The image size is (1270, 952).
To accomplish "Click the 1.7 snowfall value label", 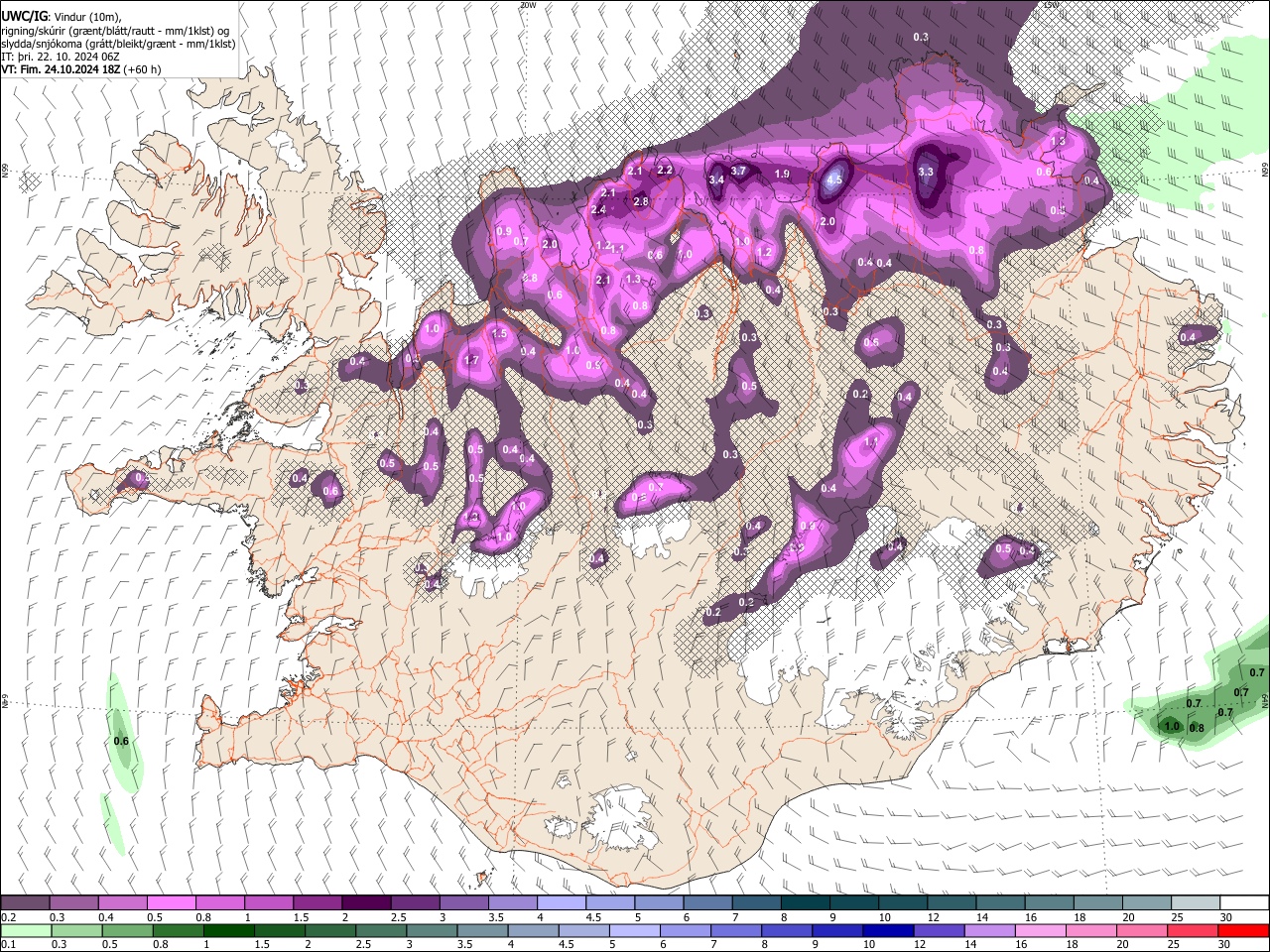I will click(x=472, y=360).
